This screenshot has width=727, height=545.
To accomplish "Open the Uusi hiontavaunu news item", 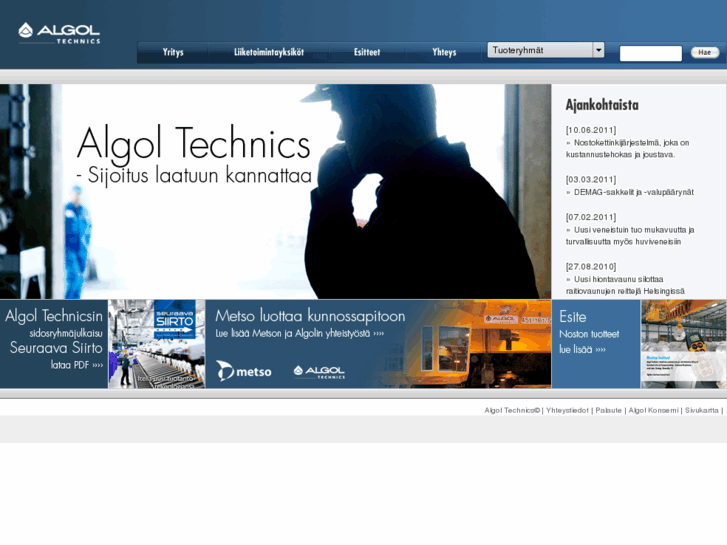I will 625,285.
